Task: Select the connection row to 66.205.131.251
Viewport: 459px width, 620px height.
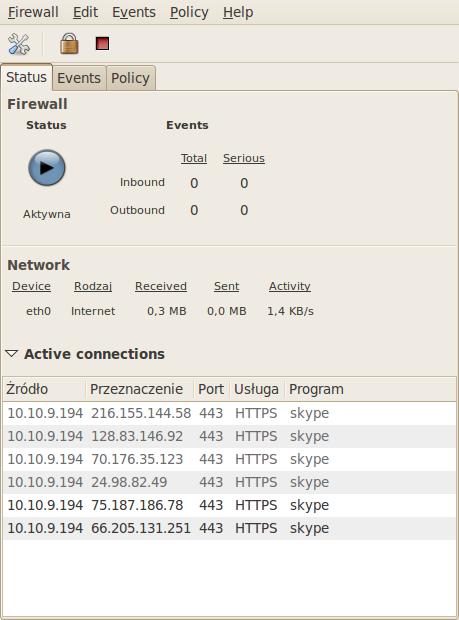Action: click(x=229, y=528)
